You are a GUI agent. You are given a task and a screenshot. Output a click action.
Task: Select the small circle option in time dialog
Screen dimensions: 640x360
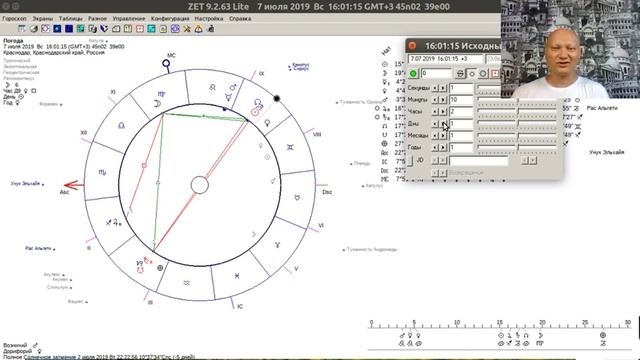pyautogui.click(x=472, y=73)
